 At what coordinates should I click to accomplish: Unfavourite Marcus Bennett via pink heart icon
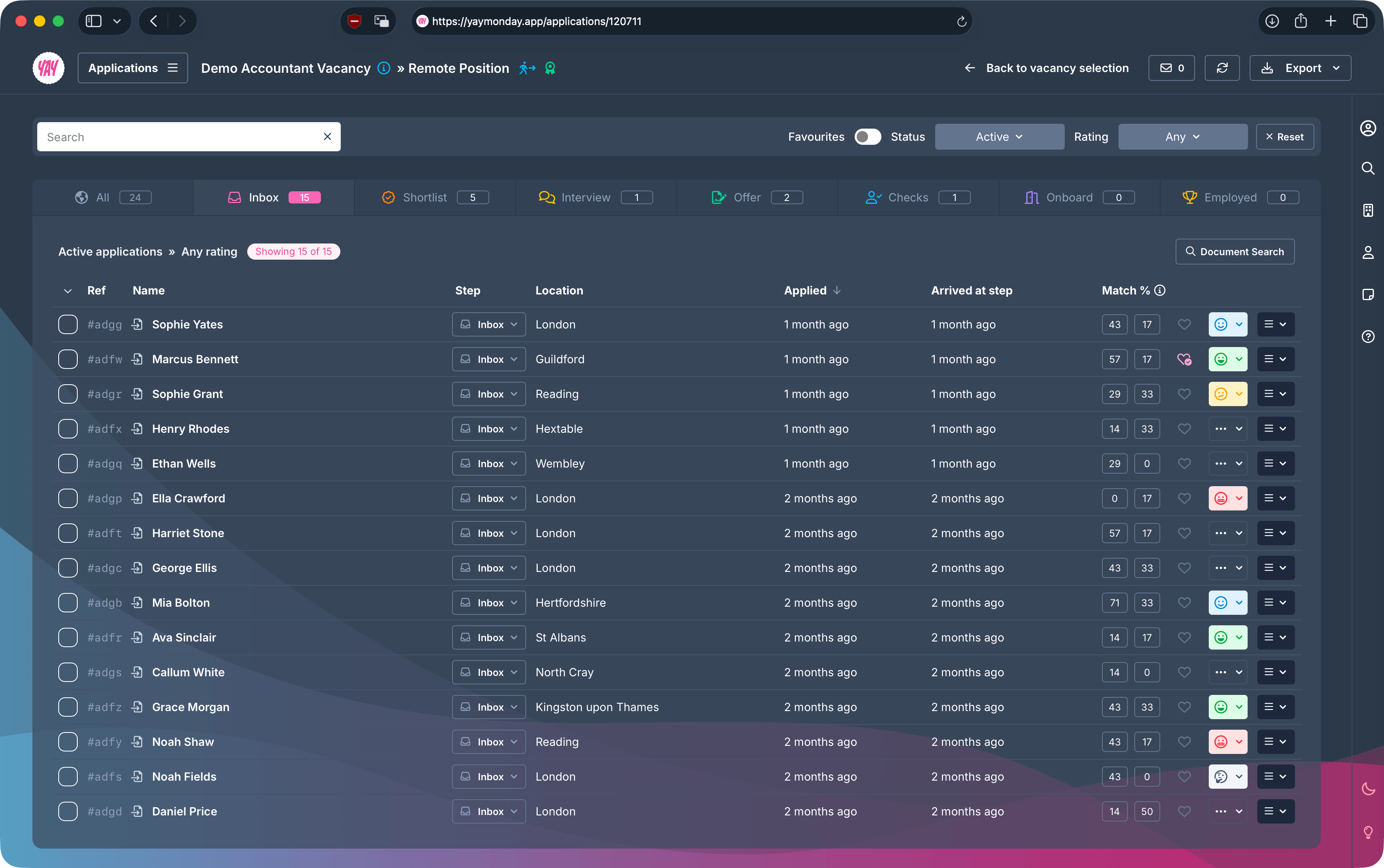tap(1184, 359)
